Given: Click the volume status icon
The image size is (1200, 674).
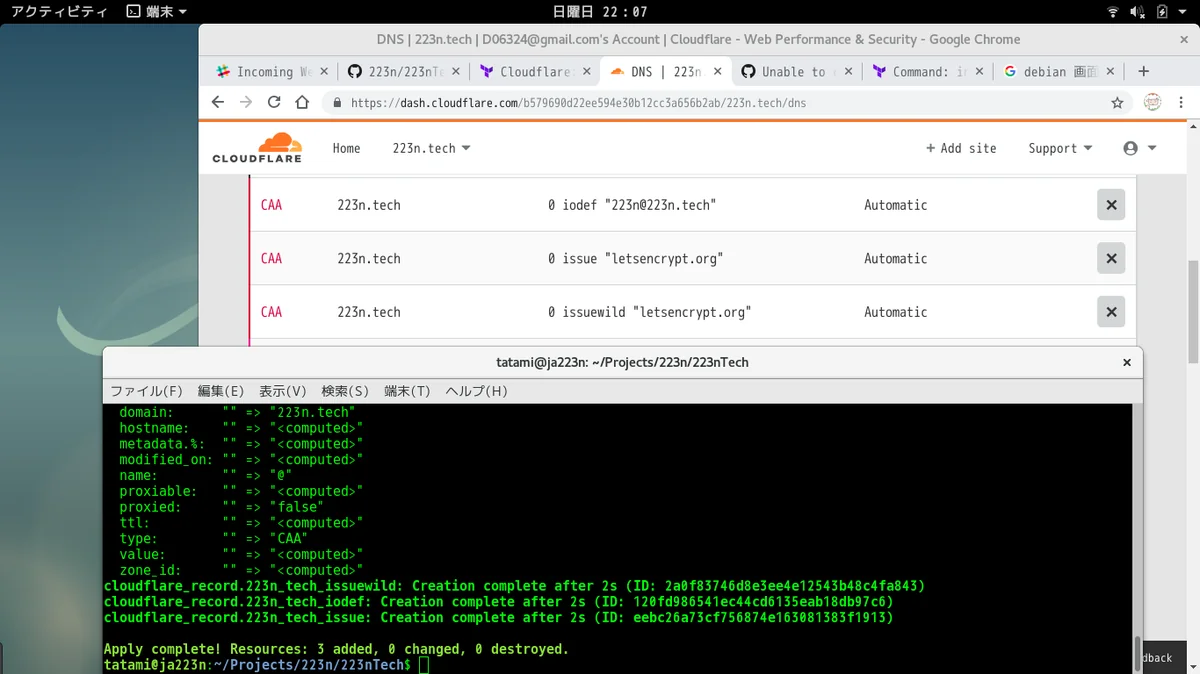Looking at the screenshot, I should (1138, 12).
